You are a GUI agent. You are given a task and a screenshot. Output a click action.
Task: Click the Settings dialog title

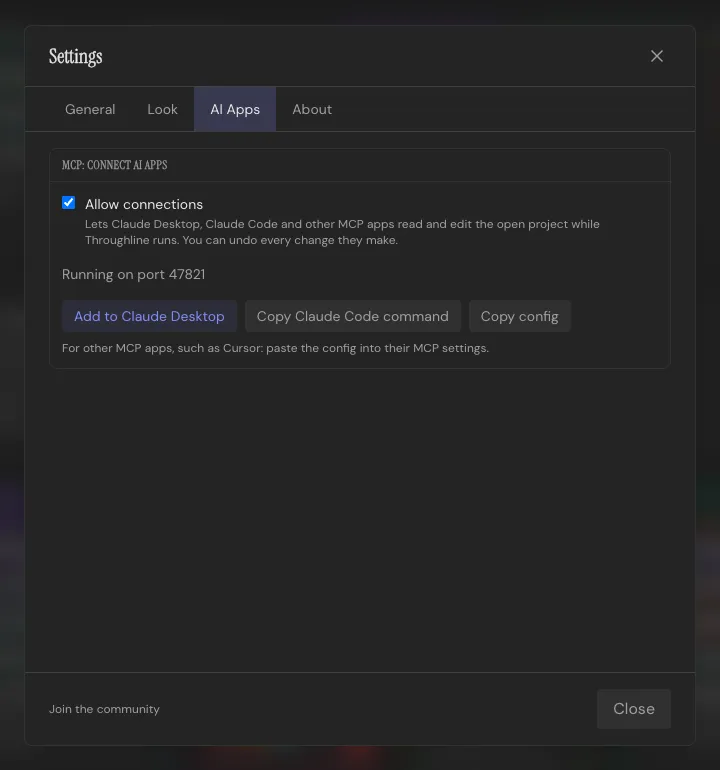(76, 56)
